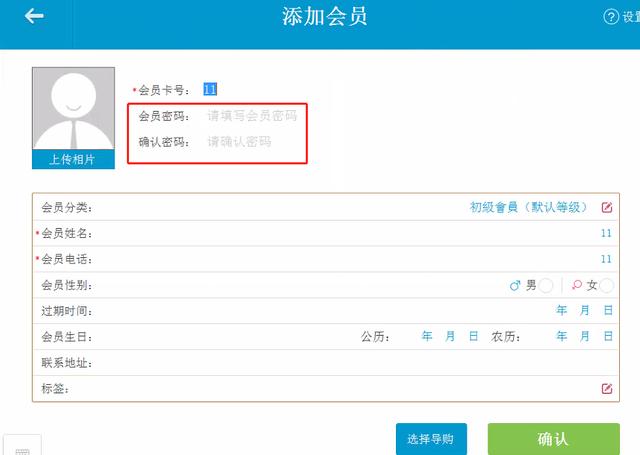Image resolution: width=640 pixels, height=455 pixels.
Task: Focus the 会员卡号 input field
Action: click(250, 90)
